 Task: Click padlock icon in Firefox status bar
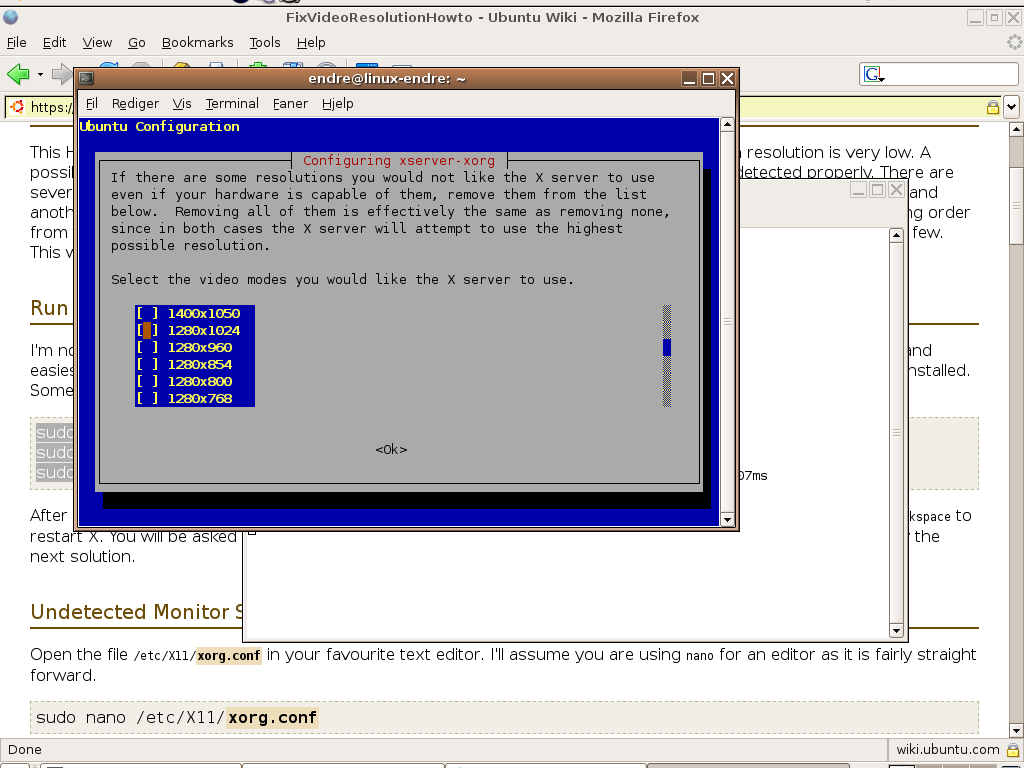[1013, 750]
